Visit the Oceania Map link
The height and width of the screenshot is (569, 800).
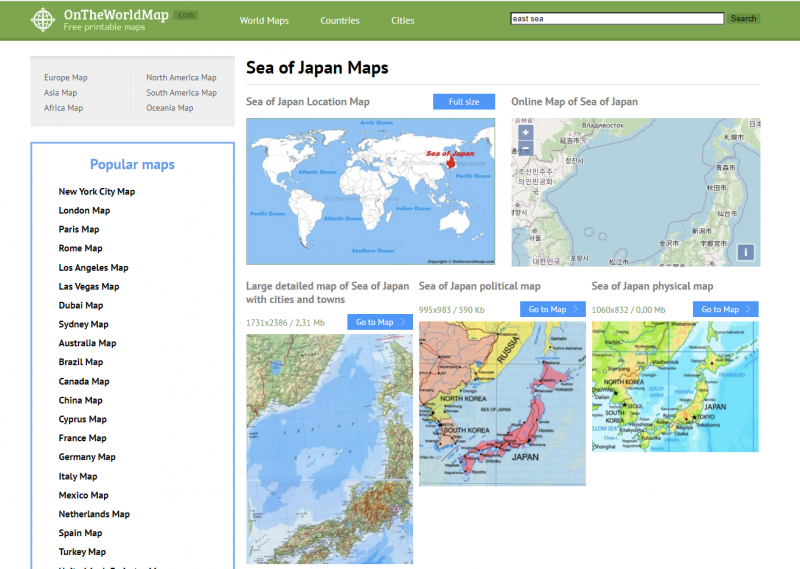(x=170, y=108)
